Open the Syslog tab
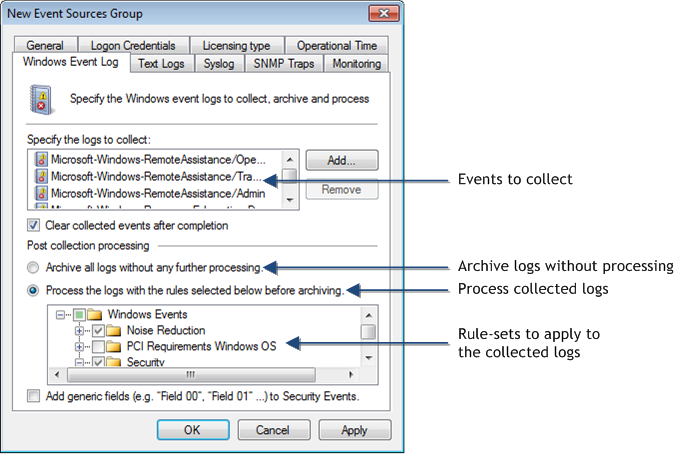The image size is (675, 454). pyautogui.click(x=219, y=64)
